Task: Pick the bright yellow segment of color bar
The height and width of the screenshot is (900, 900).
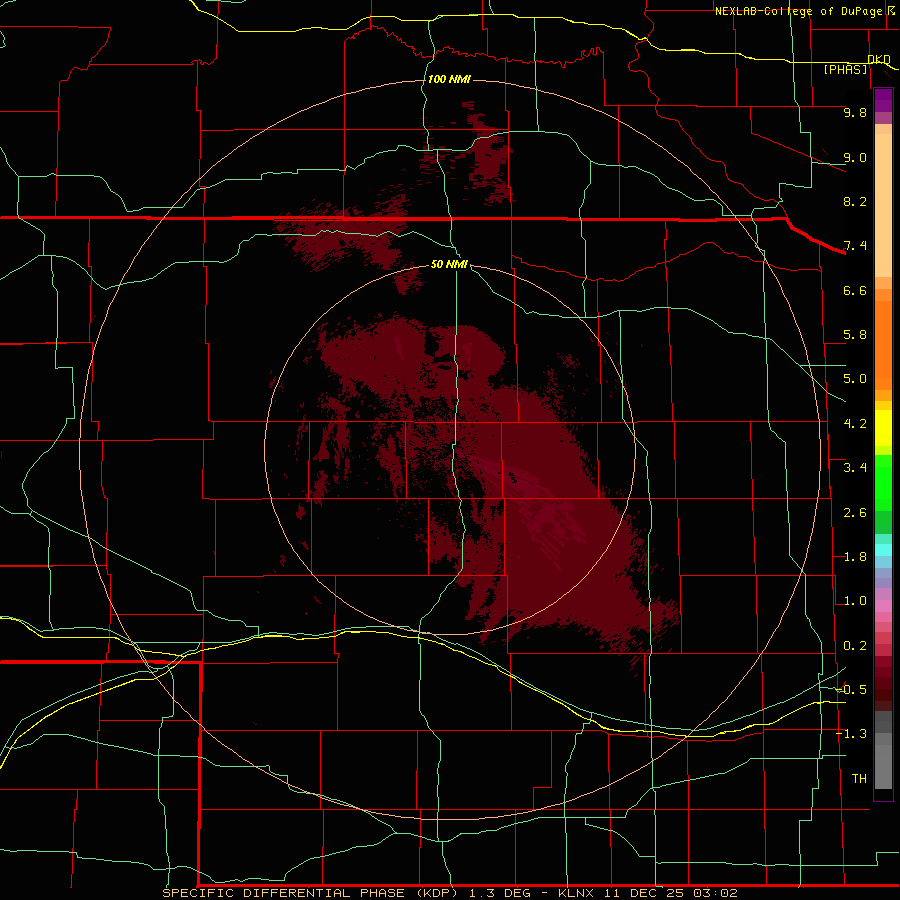Action: [883, 428]
